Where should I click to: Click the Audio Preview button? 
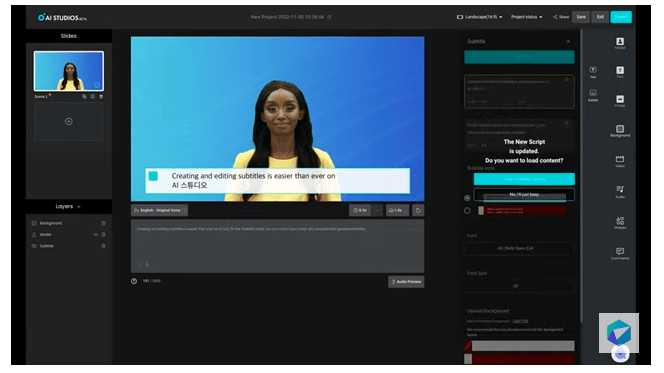(x=406, y=282)
